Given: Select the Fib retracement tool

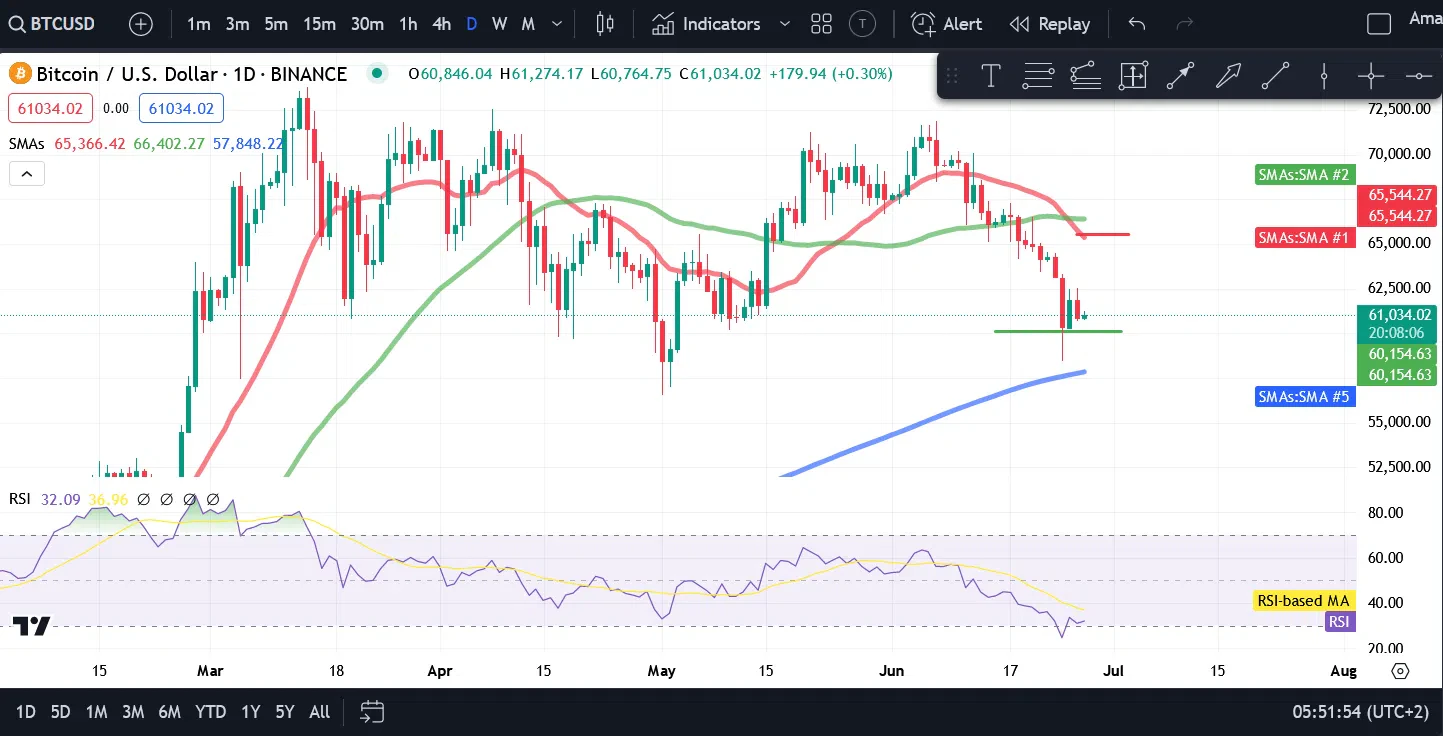Looking at the screenshot, I should click(x=1038, y=75).
